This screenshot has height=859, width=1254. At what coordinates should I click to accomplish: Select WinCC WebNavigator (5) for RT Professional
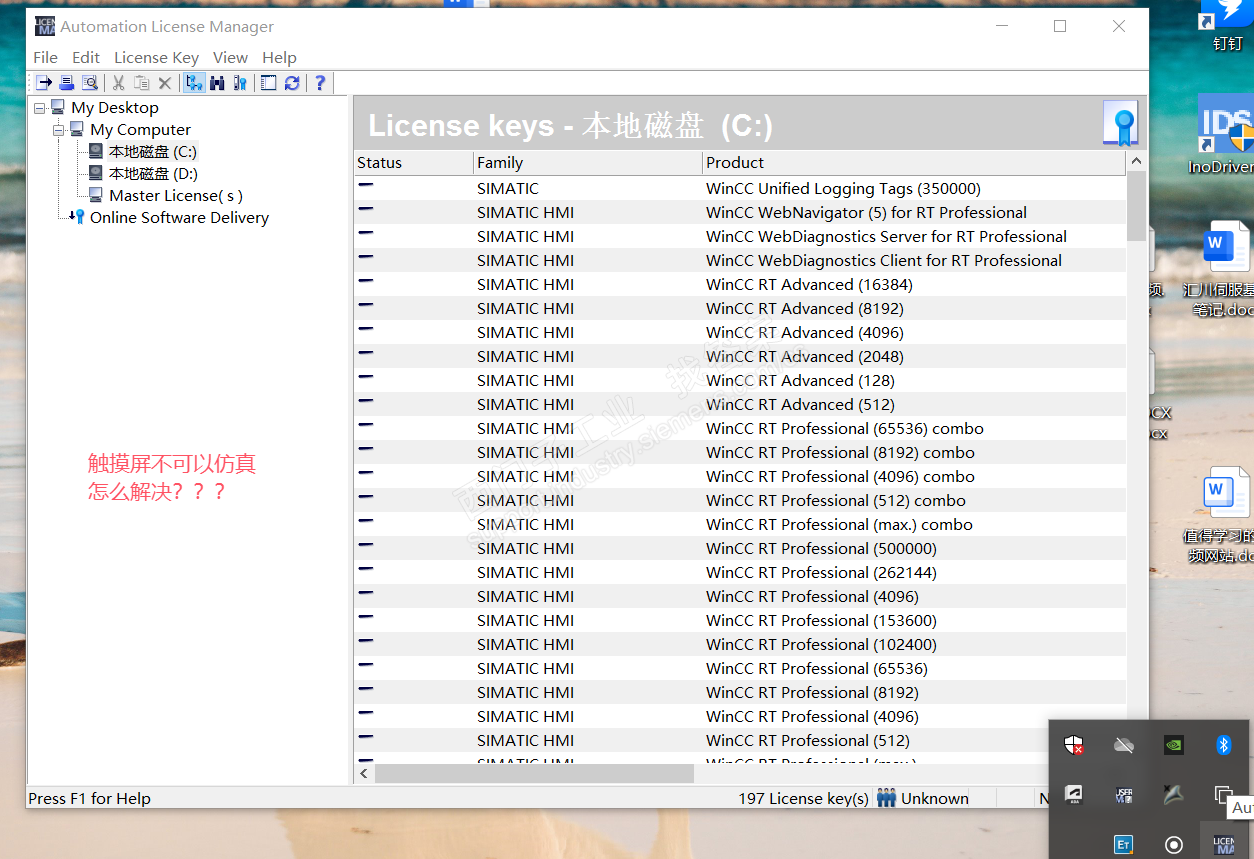[740, 212]
